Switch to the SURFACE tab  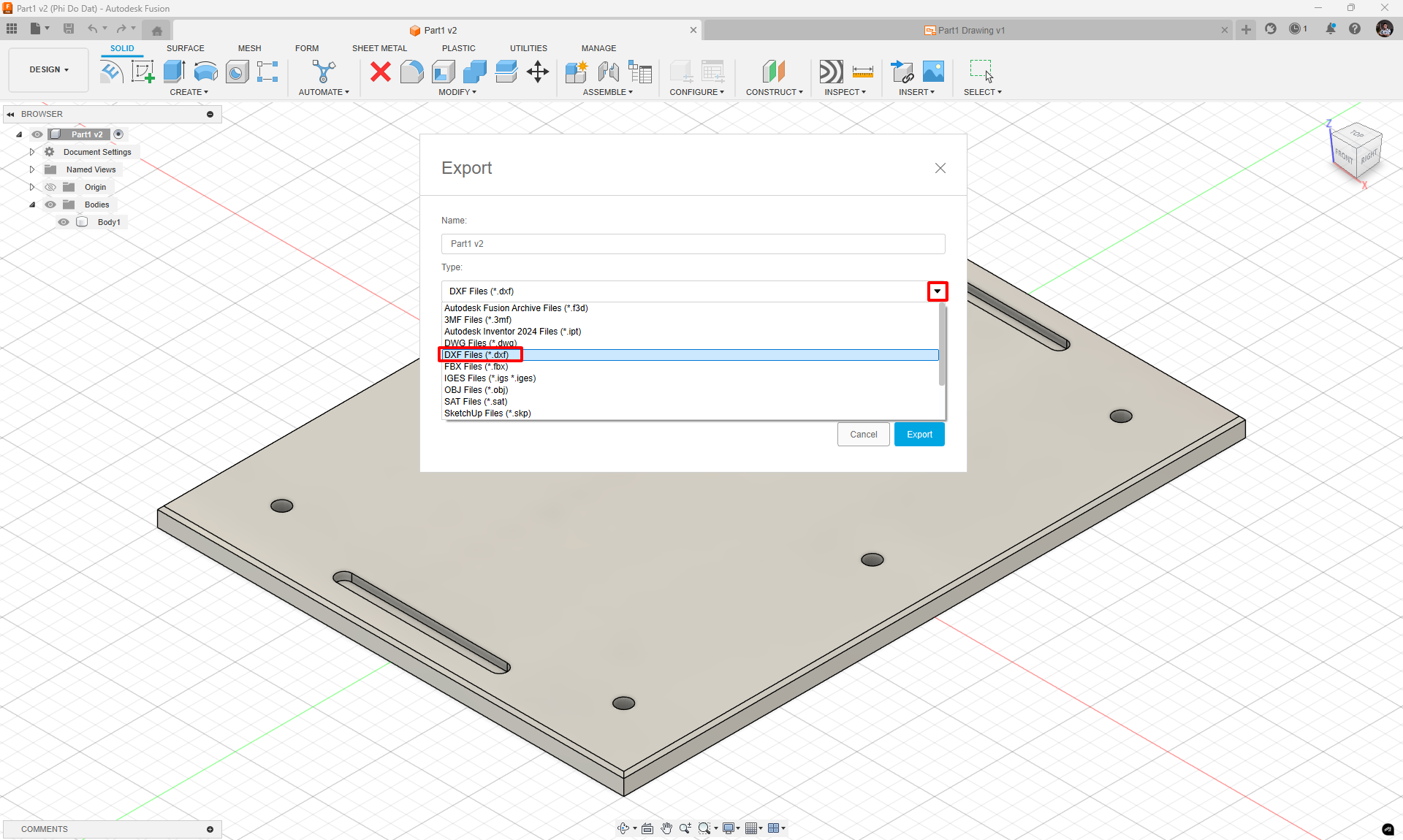tap(186, 48)
